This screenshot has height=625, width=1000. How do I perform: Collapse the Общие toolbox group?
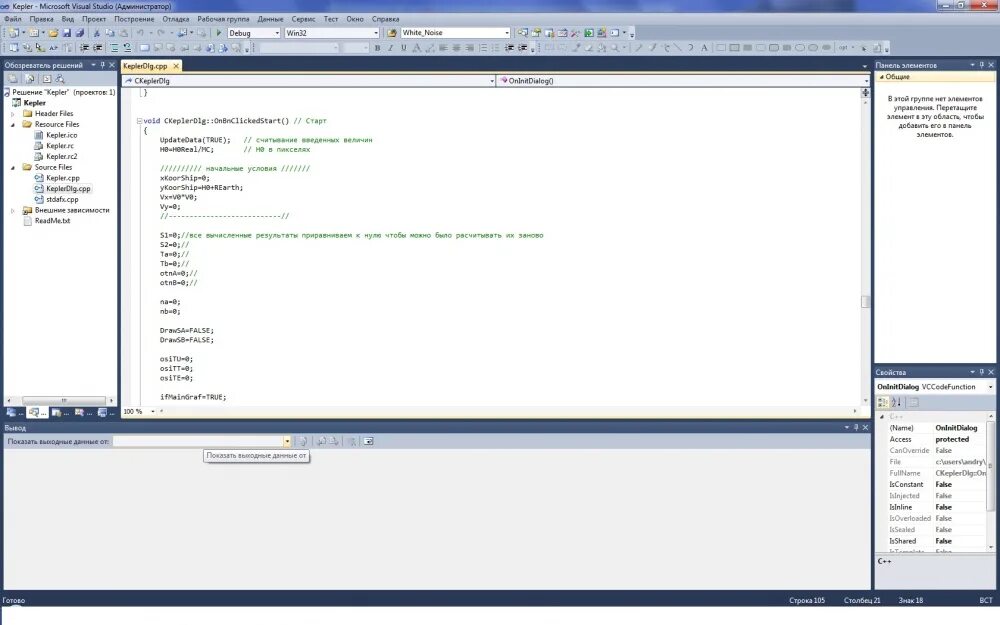coord(882,77)
